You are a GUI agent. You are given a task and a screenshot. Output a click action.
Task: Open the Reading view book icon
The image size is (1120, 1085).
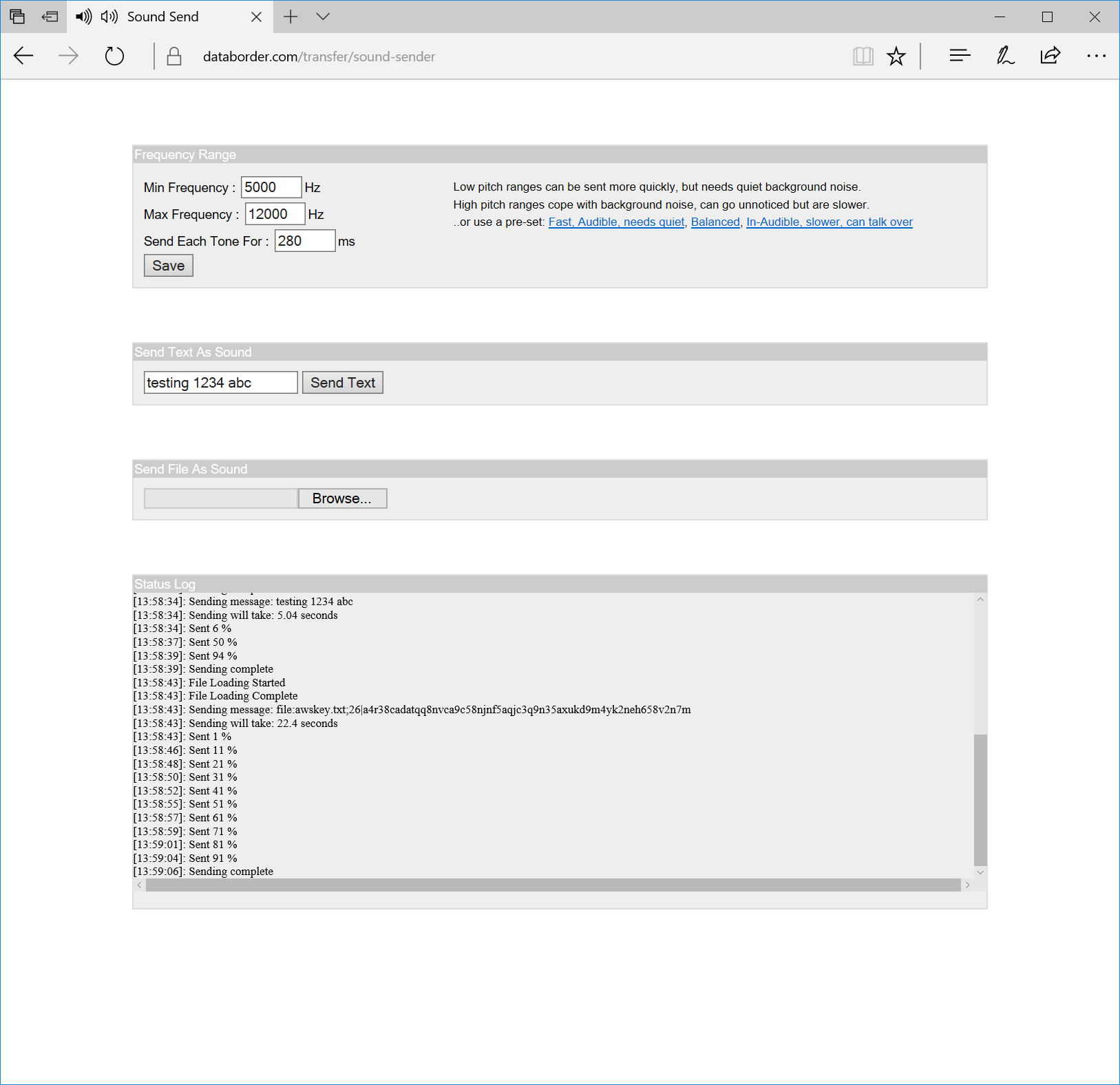click(863, 56)
